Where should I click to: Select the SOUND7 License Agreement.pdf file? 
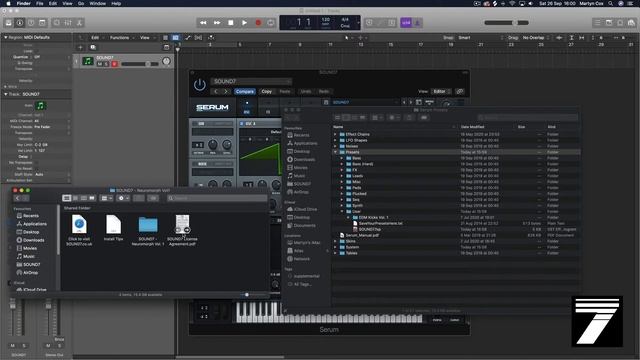(x=182, y=230)
